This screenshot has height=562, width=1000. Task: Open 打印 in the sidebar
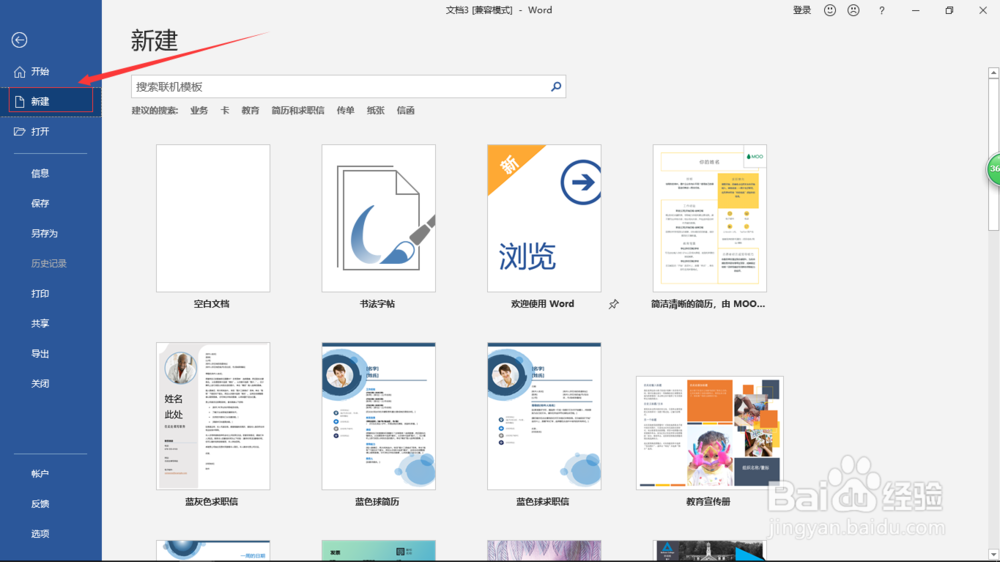tap(40, 293)
